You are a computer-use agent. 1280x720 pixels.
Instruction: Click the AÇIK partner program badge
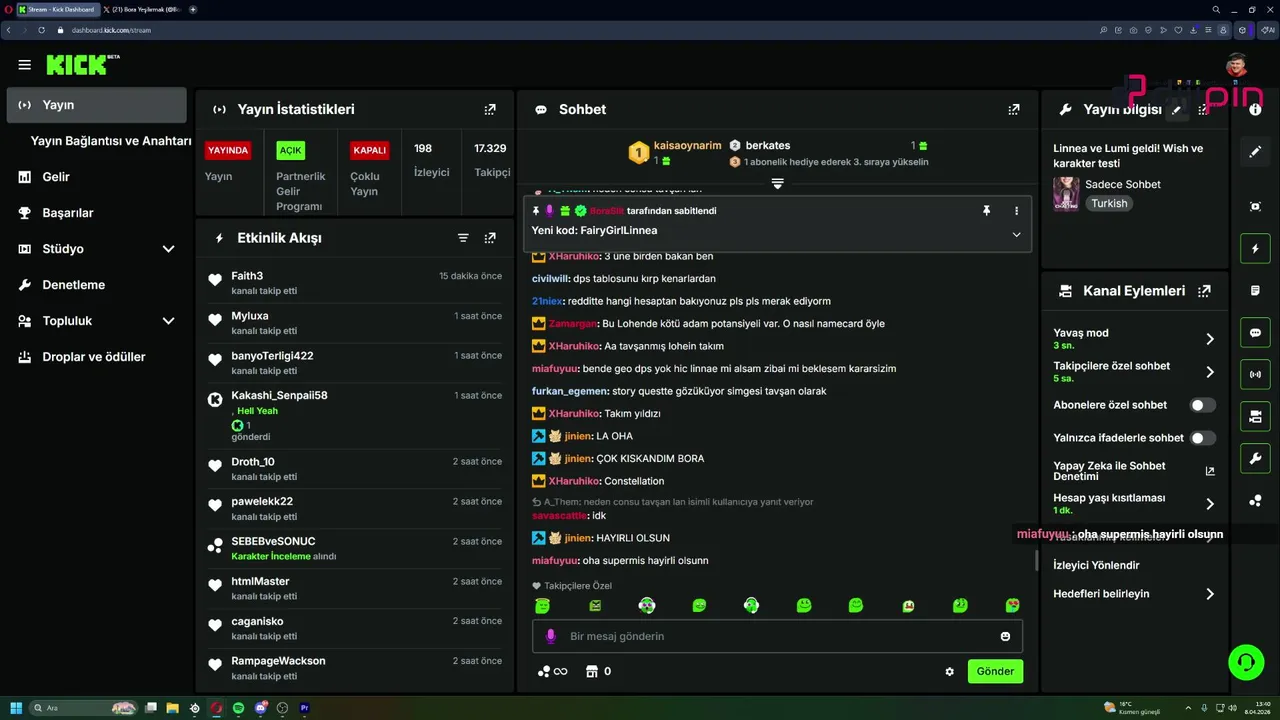[x=291, y=151]
